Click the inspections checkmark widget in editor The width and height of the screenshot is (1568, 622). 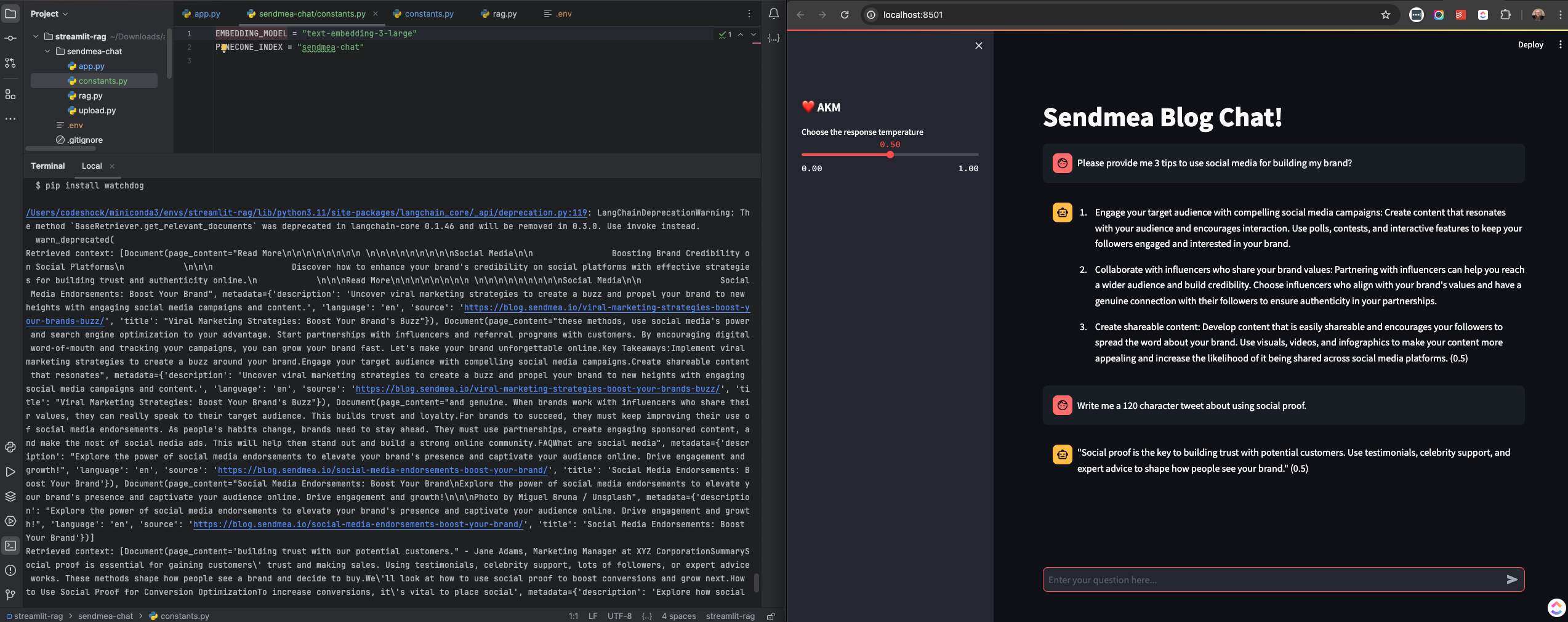725,34
